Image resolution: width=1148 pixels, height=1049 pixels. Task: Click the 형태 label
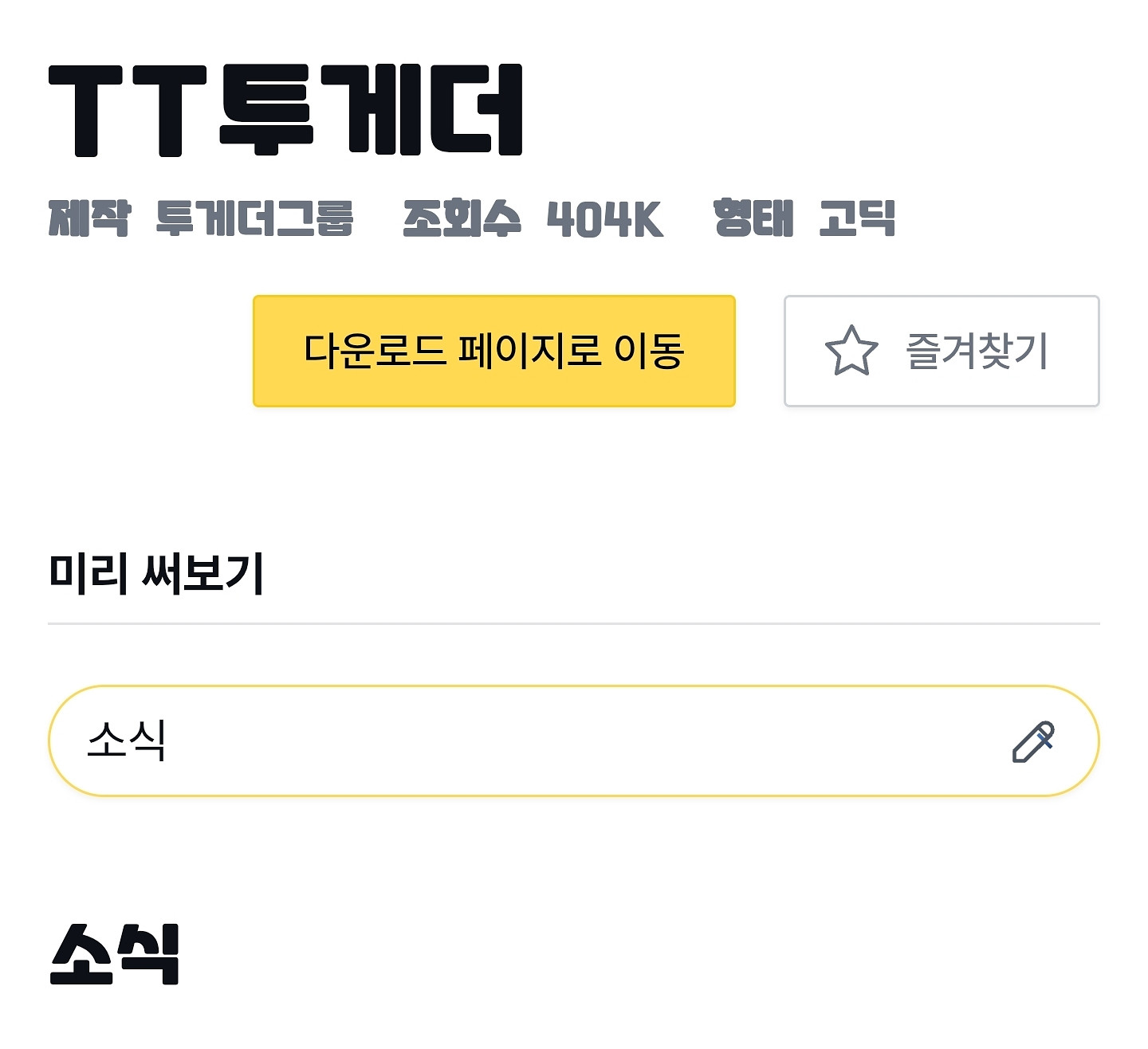[753, 218]
